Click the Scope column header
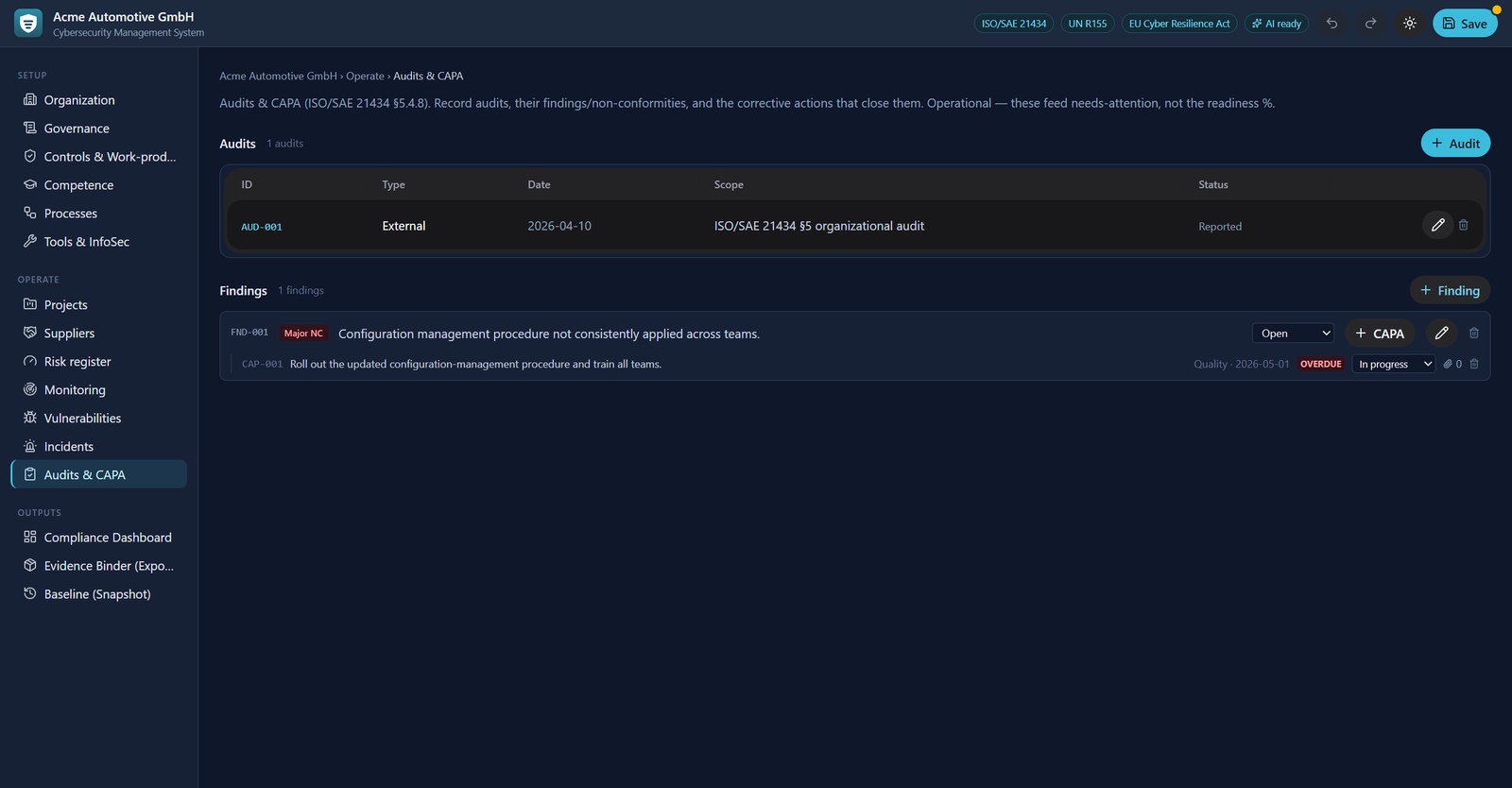1512x788 pixels. click(729, 185)
